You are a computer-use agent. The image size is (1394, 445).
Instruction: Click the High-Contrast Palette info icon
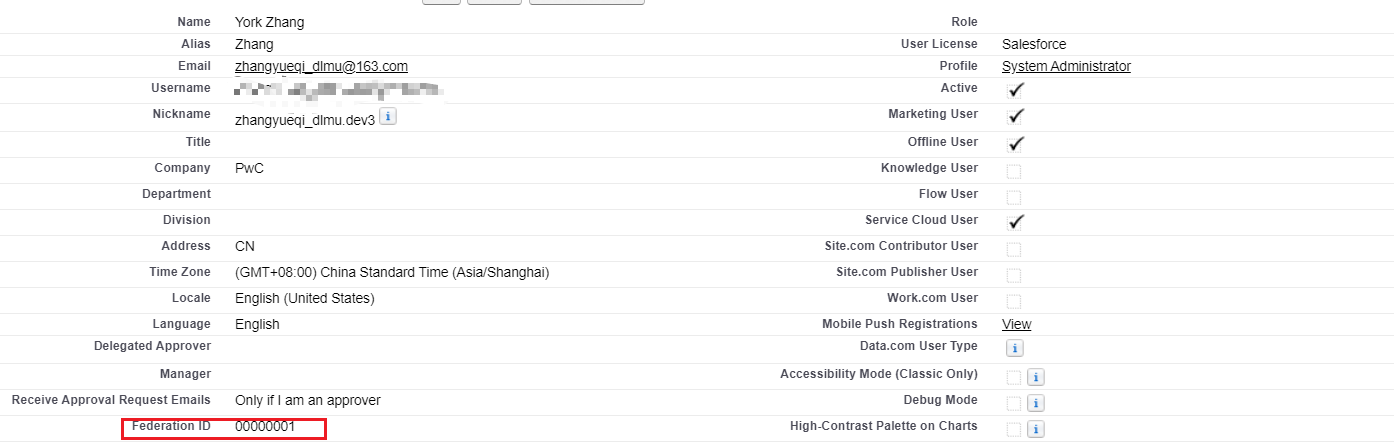[x=1037, y=429]
